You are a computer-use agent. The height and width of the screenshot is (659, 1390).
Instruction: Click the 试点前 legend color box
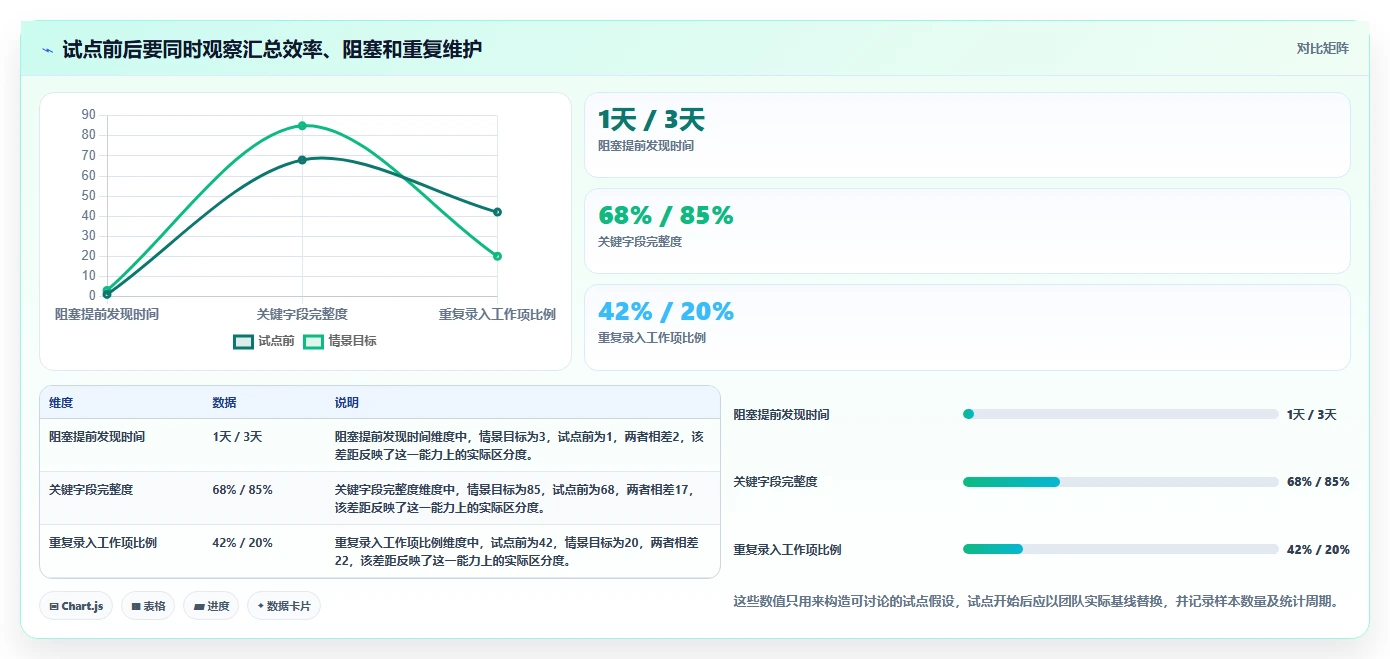click(x=243, y=341)
